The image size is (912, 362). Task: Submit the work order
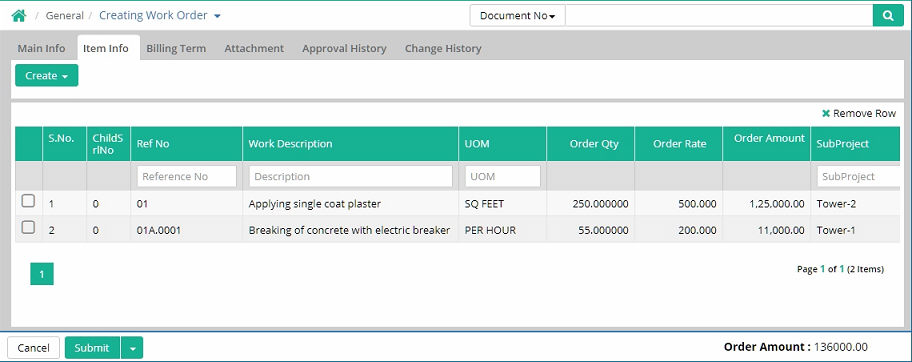[x=92, y=348]
